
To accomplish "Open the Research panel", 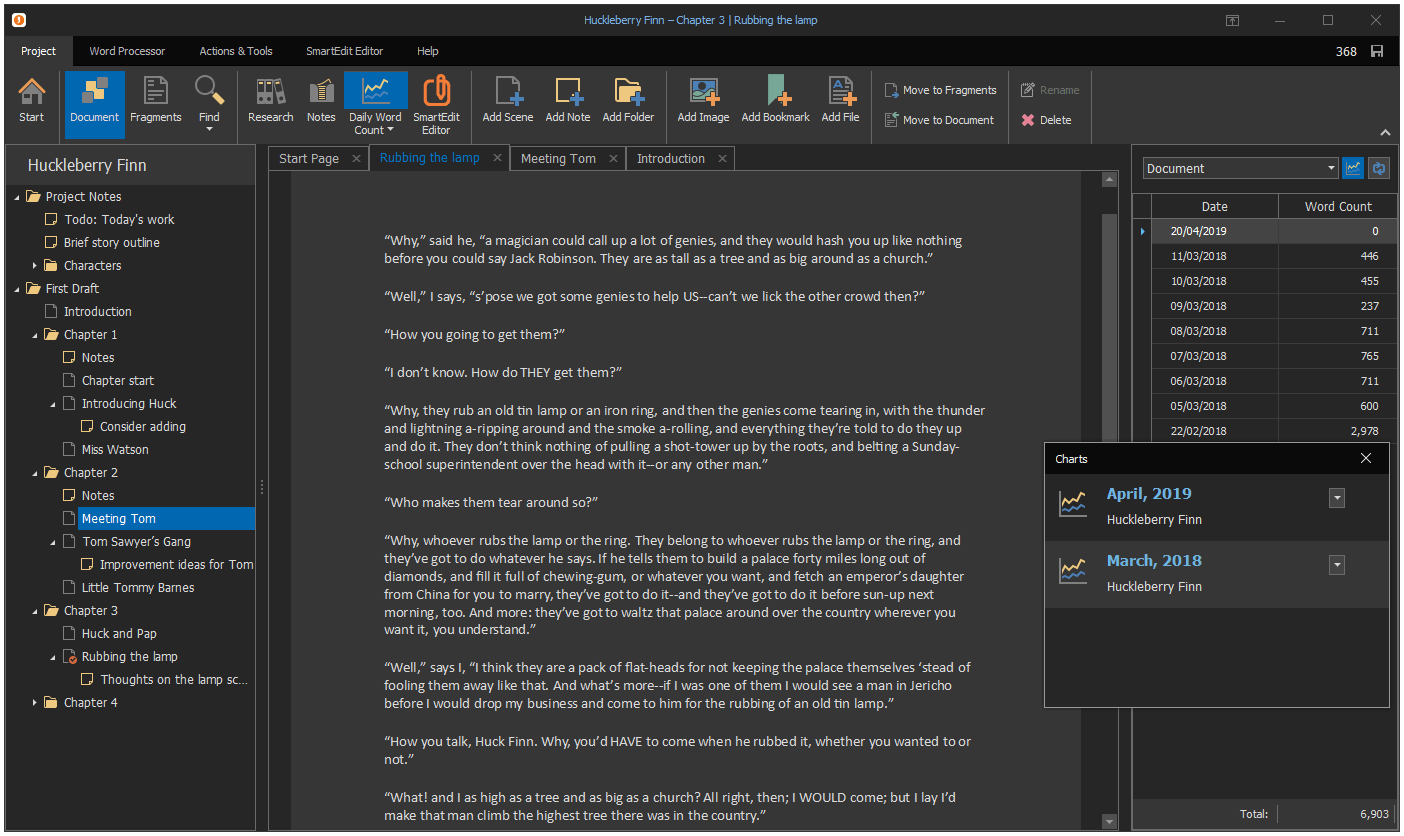I will coord(270,100).
